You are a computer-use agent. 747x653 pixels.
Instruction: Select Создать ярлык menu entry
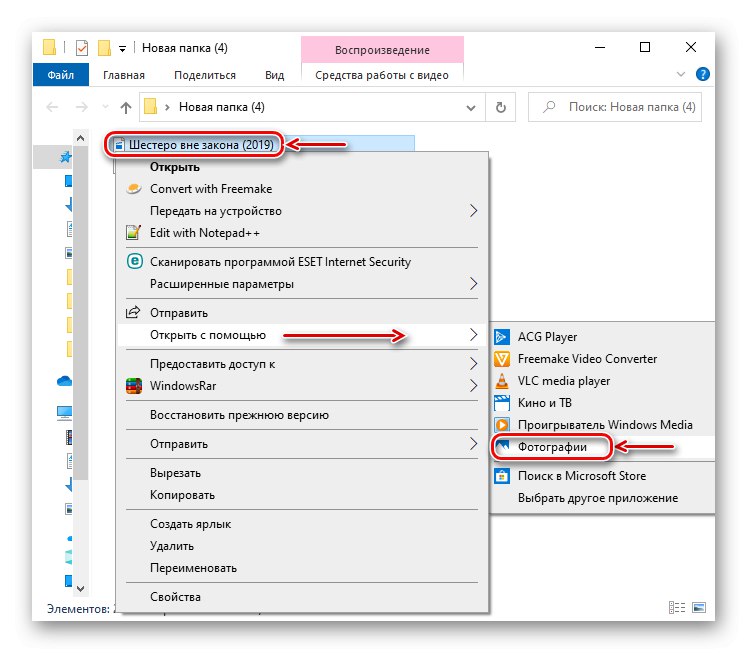tap(302, 524)
